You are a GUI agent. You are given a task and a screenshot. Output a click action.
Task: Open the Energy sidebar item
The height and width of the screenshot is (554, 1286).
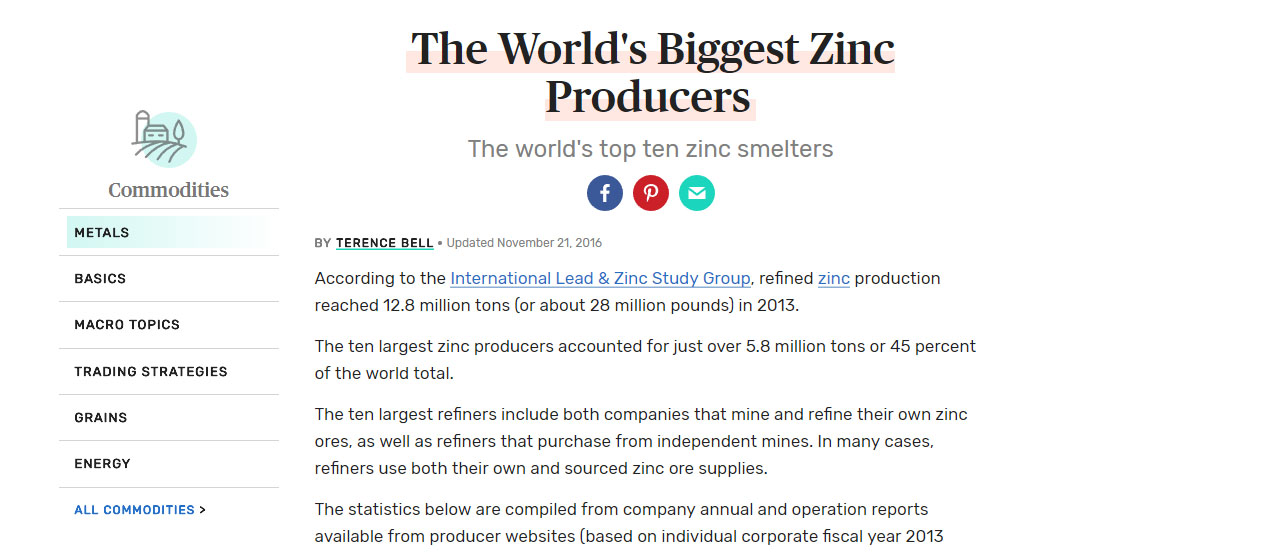tap(102, 464)
